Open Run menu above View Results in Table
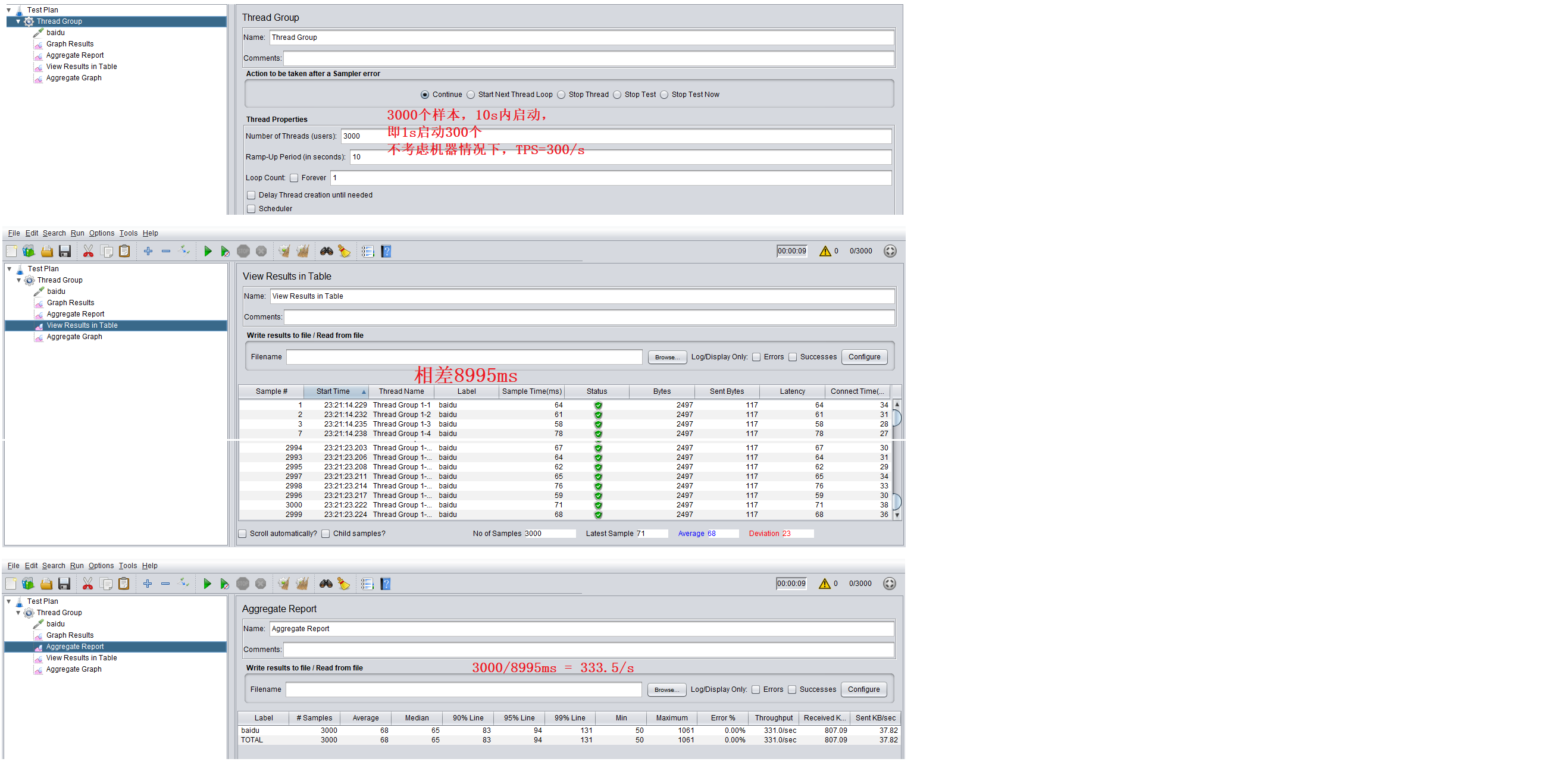This screenshot has width=1568, height=768. [x=77, y=233]
